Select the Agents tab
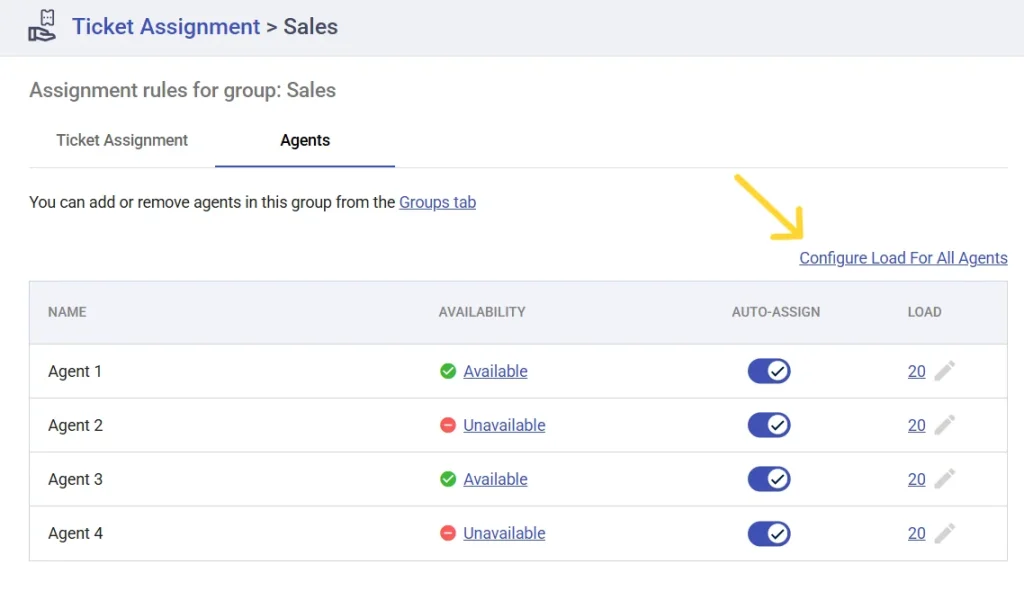This screenshot has height=591, width=1024. click(305, 140)
